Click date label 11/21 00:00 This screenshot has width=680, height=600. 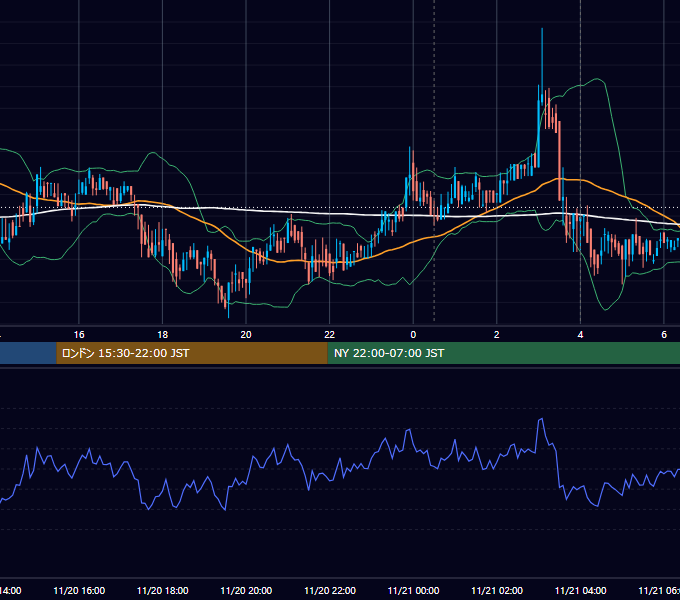point(413,590)
